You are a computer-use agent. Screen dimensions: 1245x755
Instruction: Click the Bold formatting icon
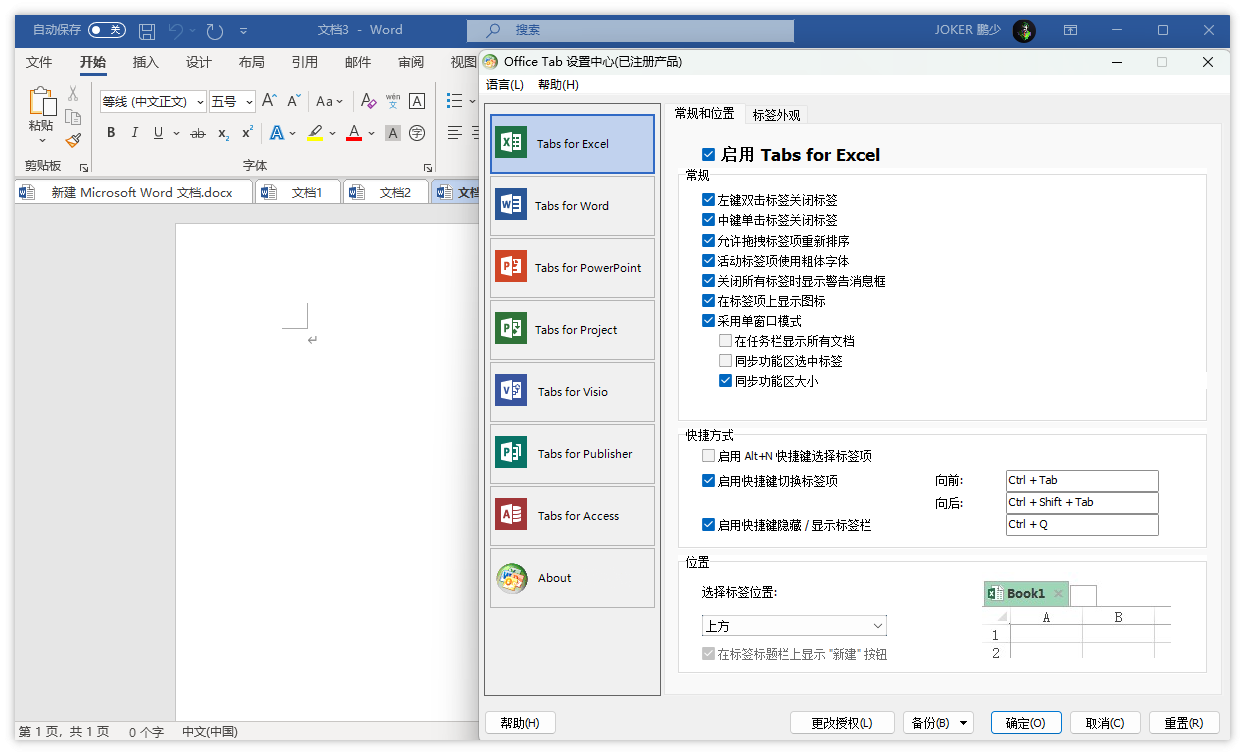[111, 133]
